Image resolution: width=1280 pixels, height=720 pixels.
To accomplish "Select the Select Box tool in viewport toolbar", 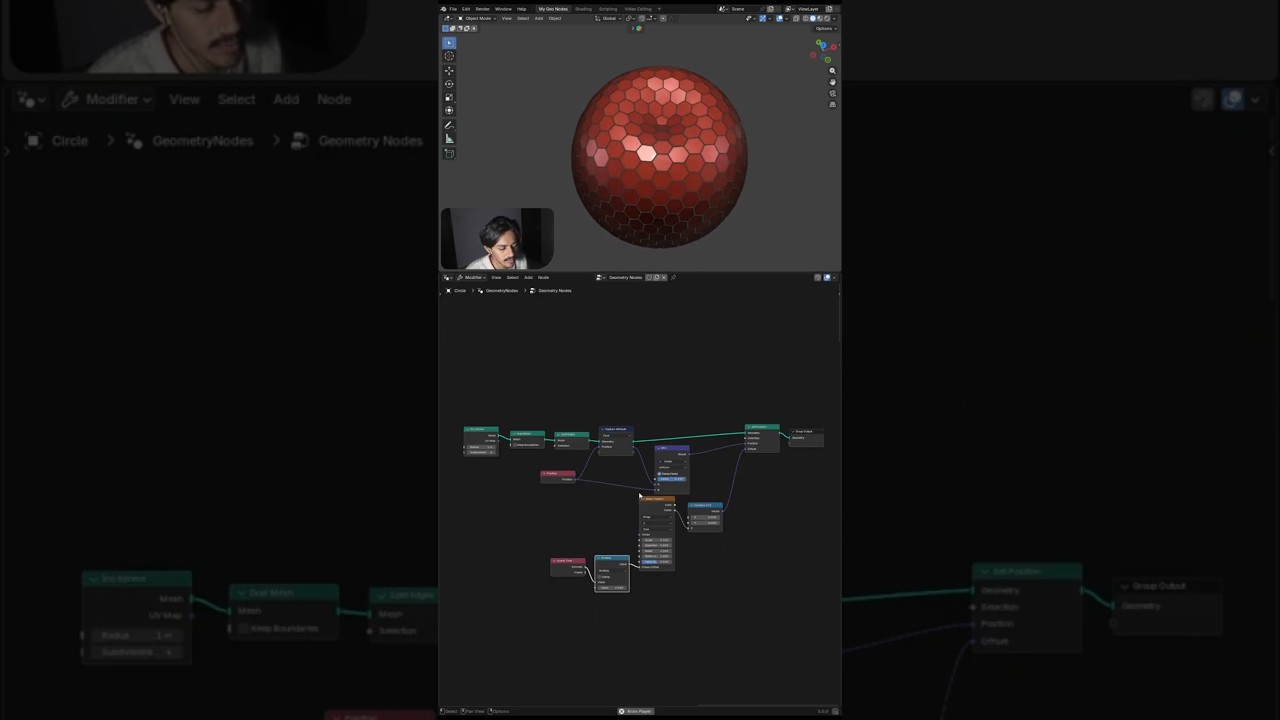I will point(449,42).
